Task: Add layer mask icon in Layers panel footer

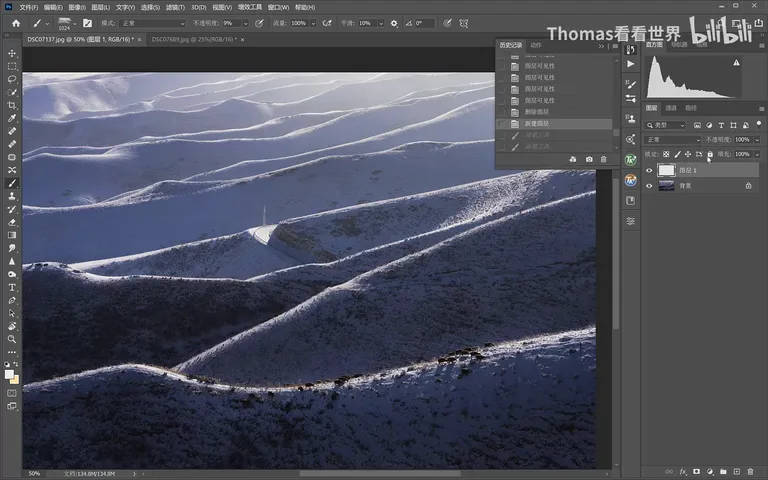Action: coord(696,472)
